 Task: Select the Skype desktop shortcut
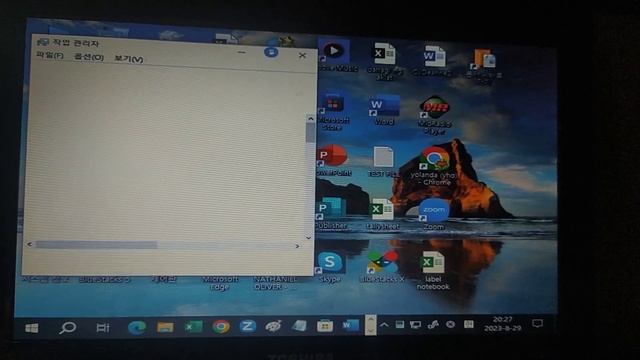[x=330, y=267]
